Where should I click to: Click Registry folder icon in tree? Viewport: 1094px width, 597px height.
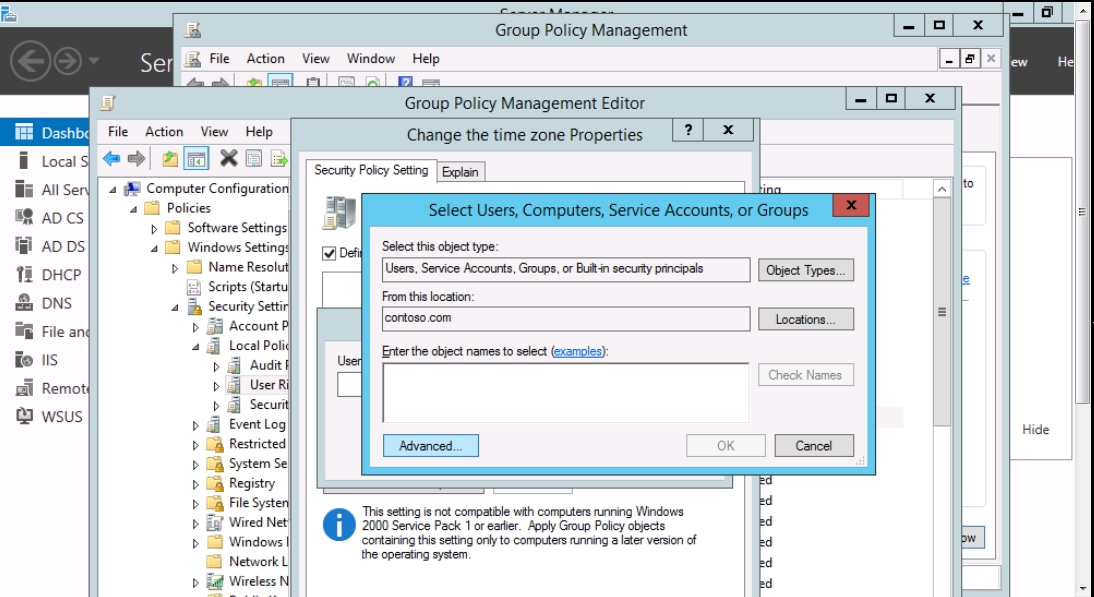pyautogui.click(x=215, y=483)
